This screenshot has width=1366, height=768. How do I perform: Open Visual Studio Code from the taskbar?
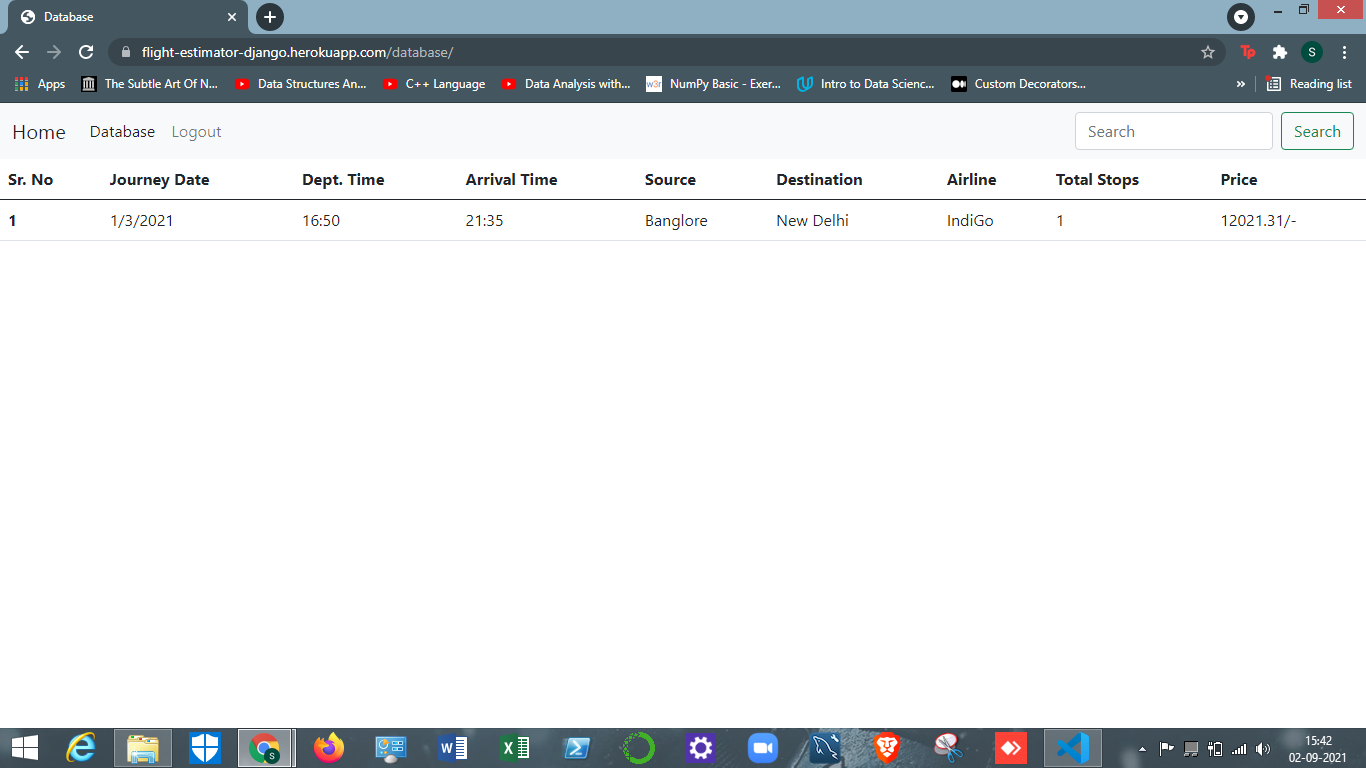pyautogui.click(x=1073, y=748)
